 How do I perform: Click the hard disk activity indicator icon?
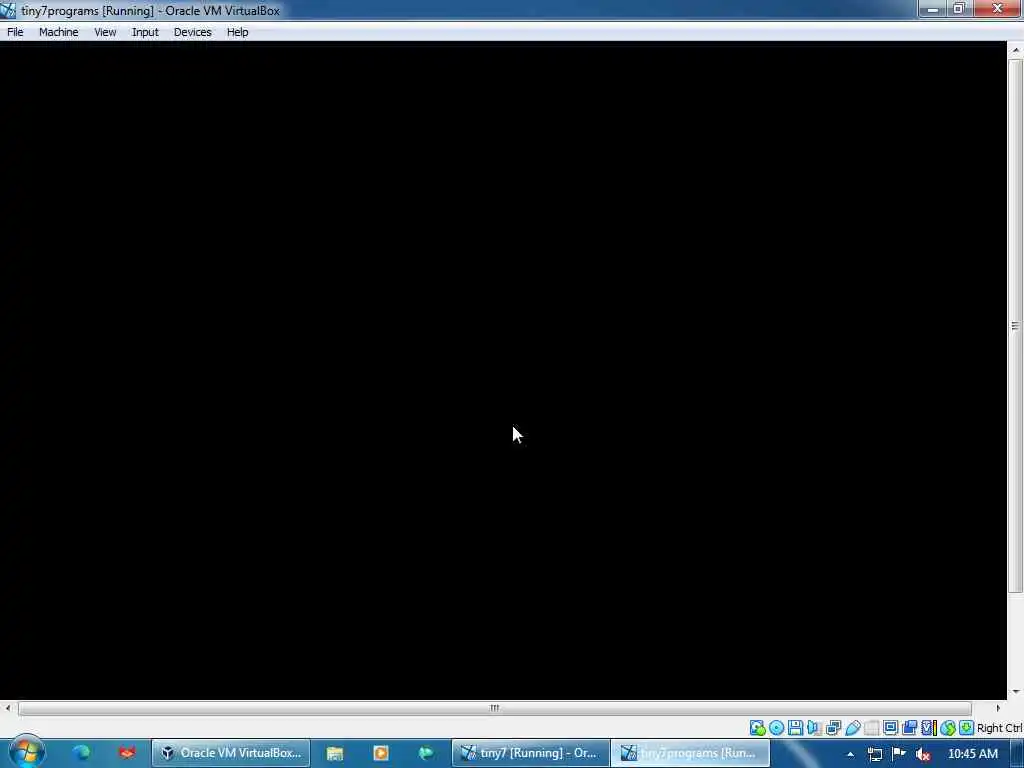pyautogui.click(x=758, y=728)
